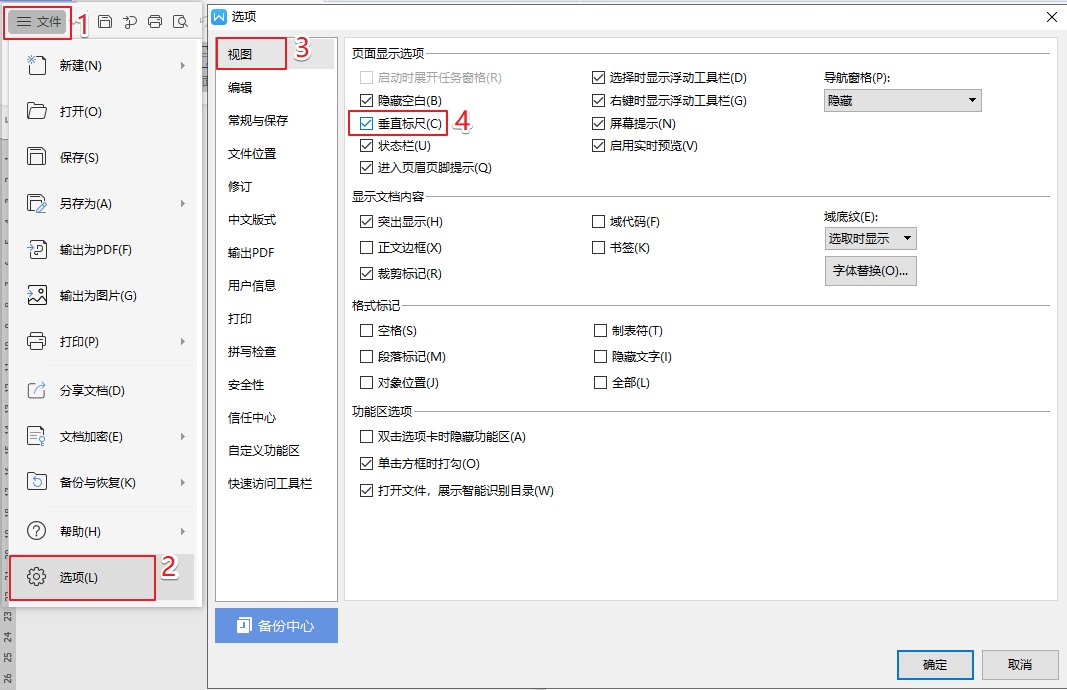Open the 备份中心 panel
This screenshot has width=1067, height=690.
(276, 625)
